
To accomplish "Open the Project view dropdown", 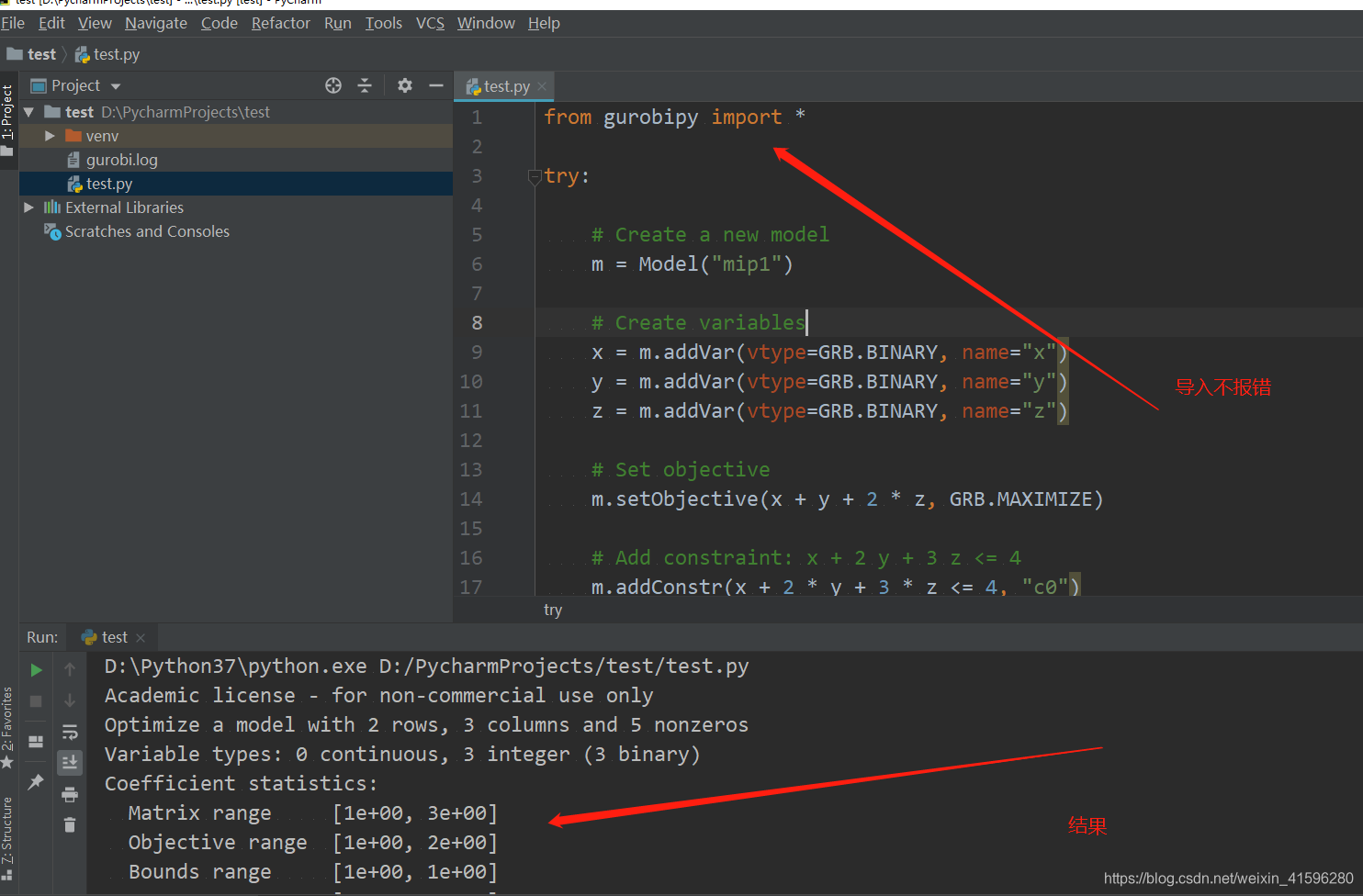I will coord(116,86).
